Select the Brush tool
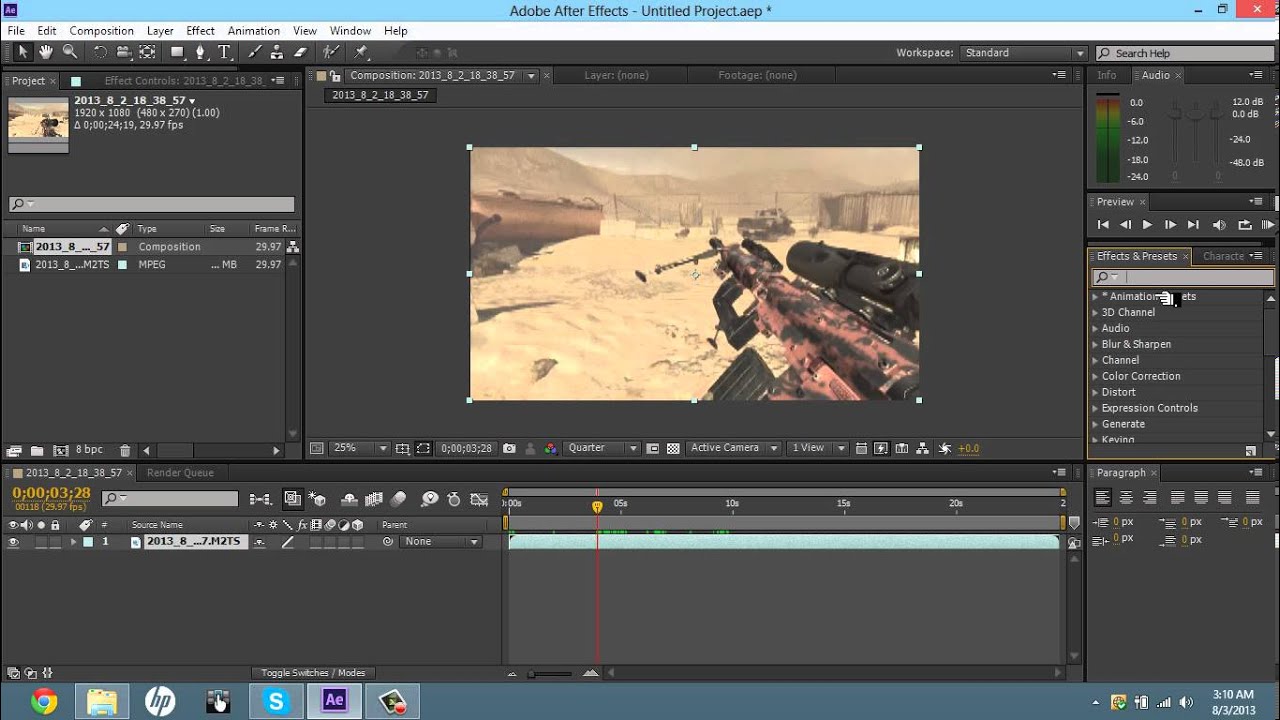 tap(254, 52)
